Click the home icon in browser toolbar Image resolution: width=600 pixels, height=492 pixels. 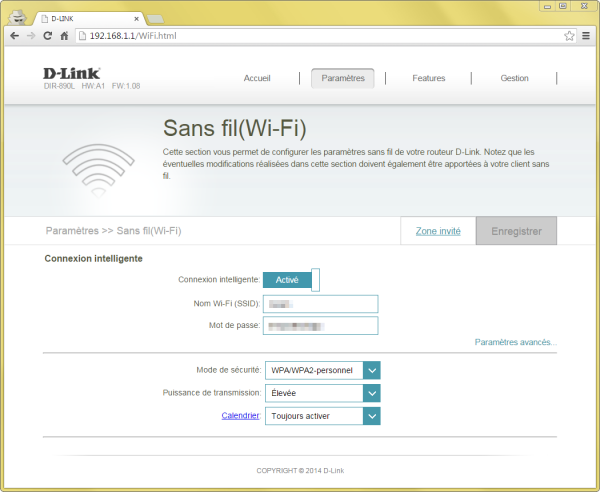coord(64,35)
